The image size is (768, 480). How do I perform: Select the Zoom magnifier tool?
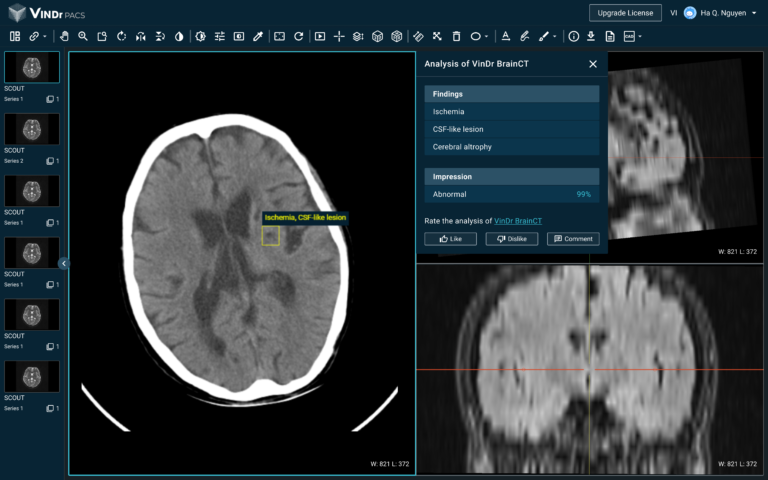[x=83, y=36]
